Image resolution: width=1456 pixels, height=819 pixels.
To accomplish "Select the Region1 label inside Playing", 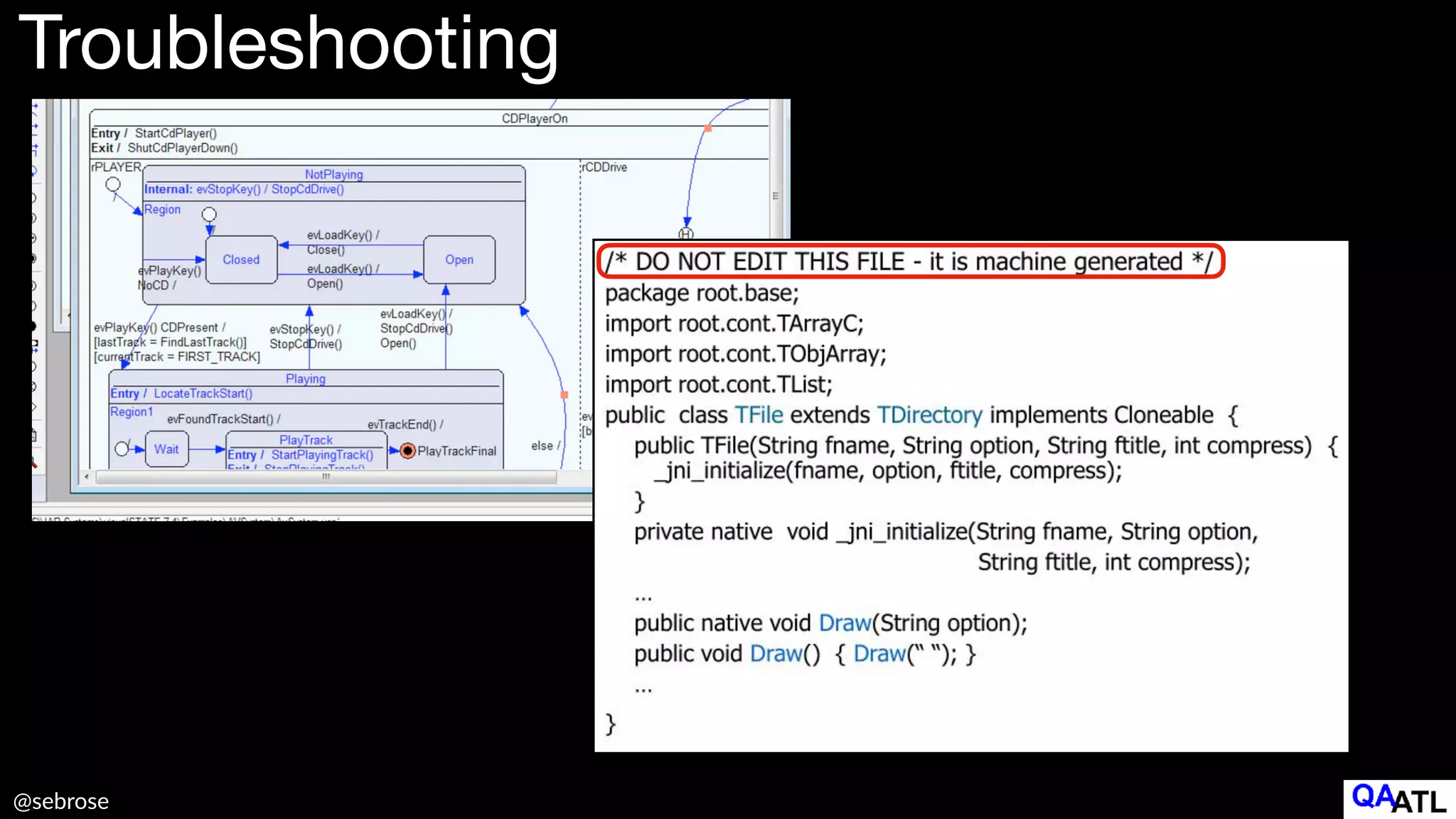I will [x=132, y=412].
